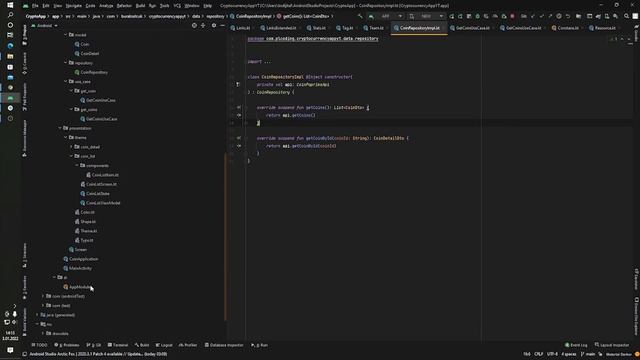Open the Resource Manager side tab
Screen dimensions: 640x360
pos(25,138)
